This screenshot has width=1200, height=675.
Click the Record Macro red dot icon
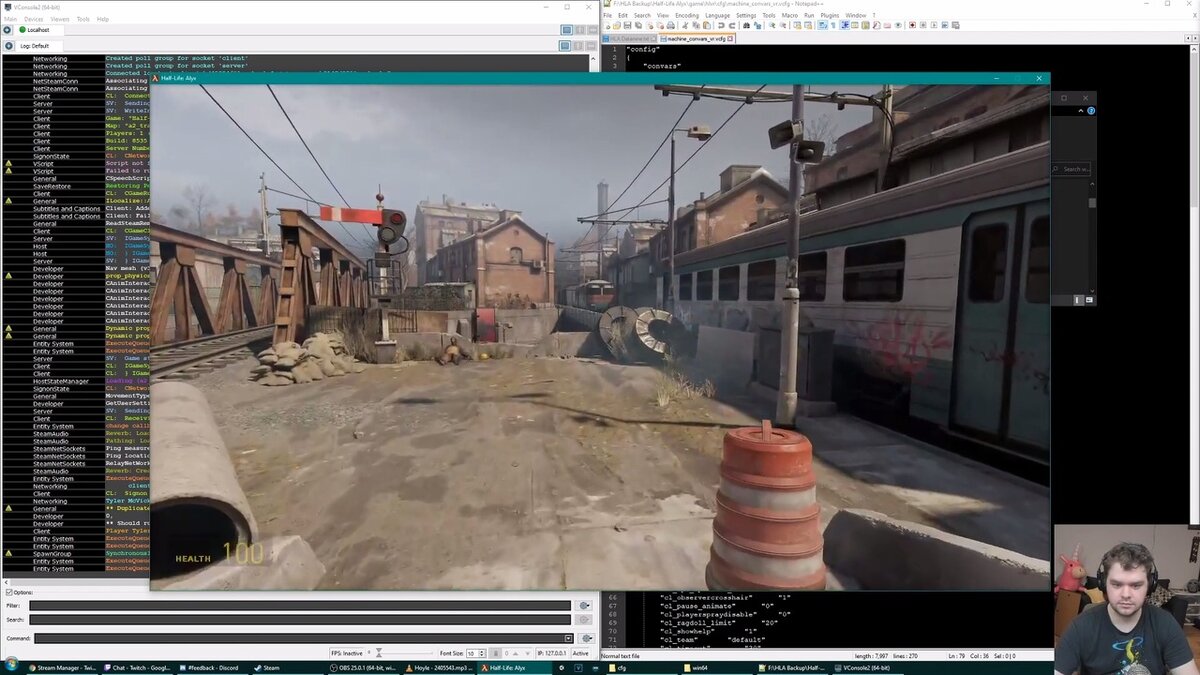click(x=912, y=25)
